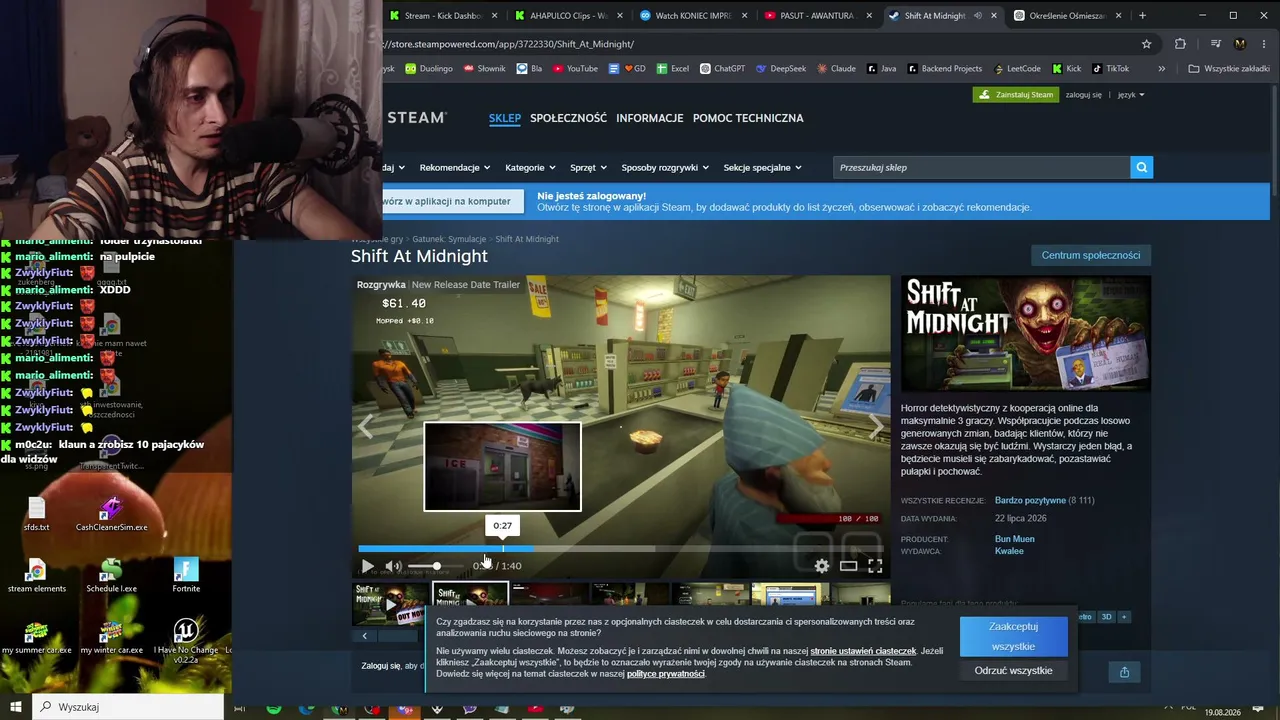
Task: Expand the Sekcje specjalne dropdown
Action: pyautogui.click(x=763, y=168)
